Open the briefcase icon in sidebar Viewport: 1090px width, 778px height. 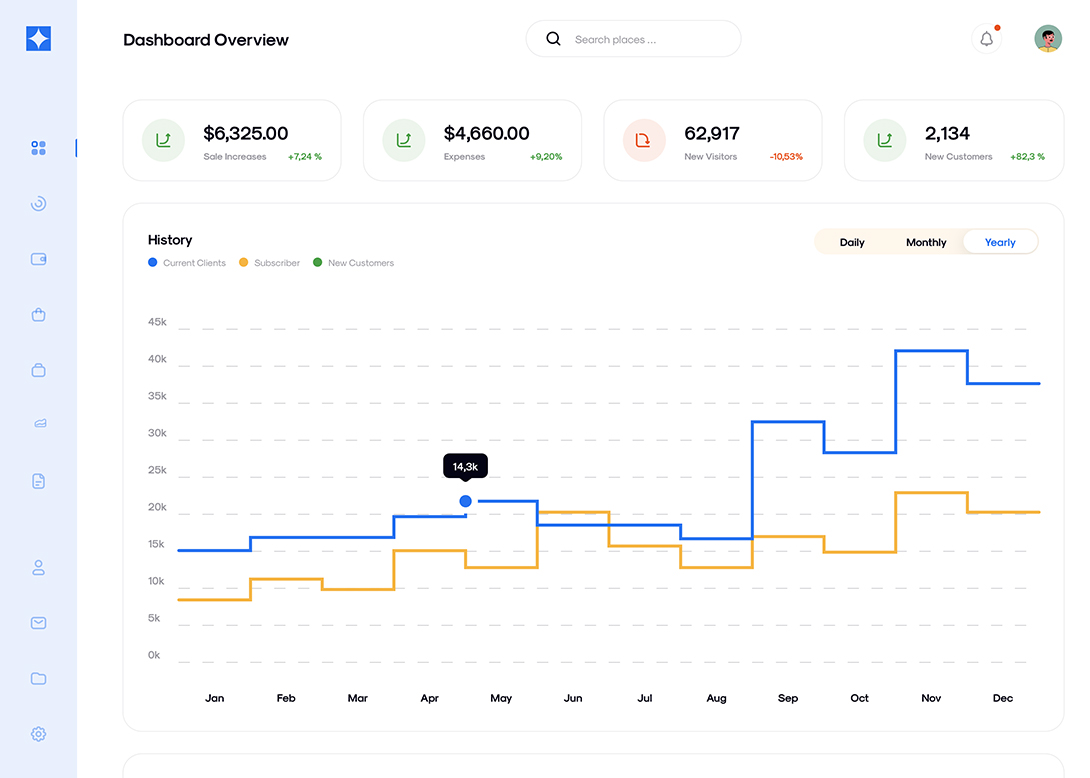pos(38,370)
